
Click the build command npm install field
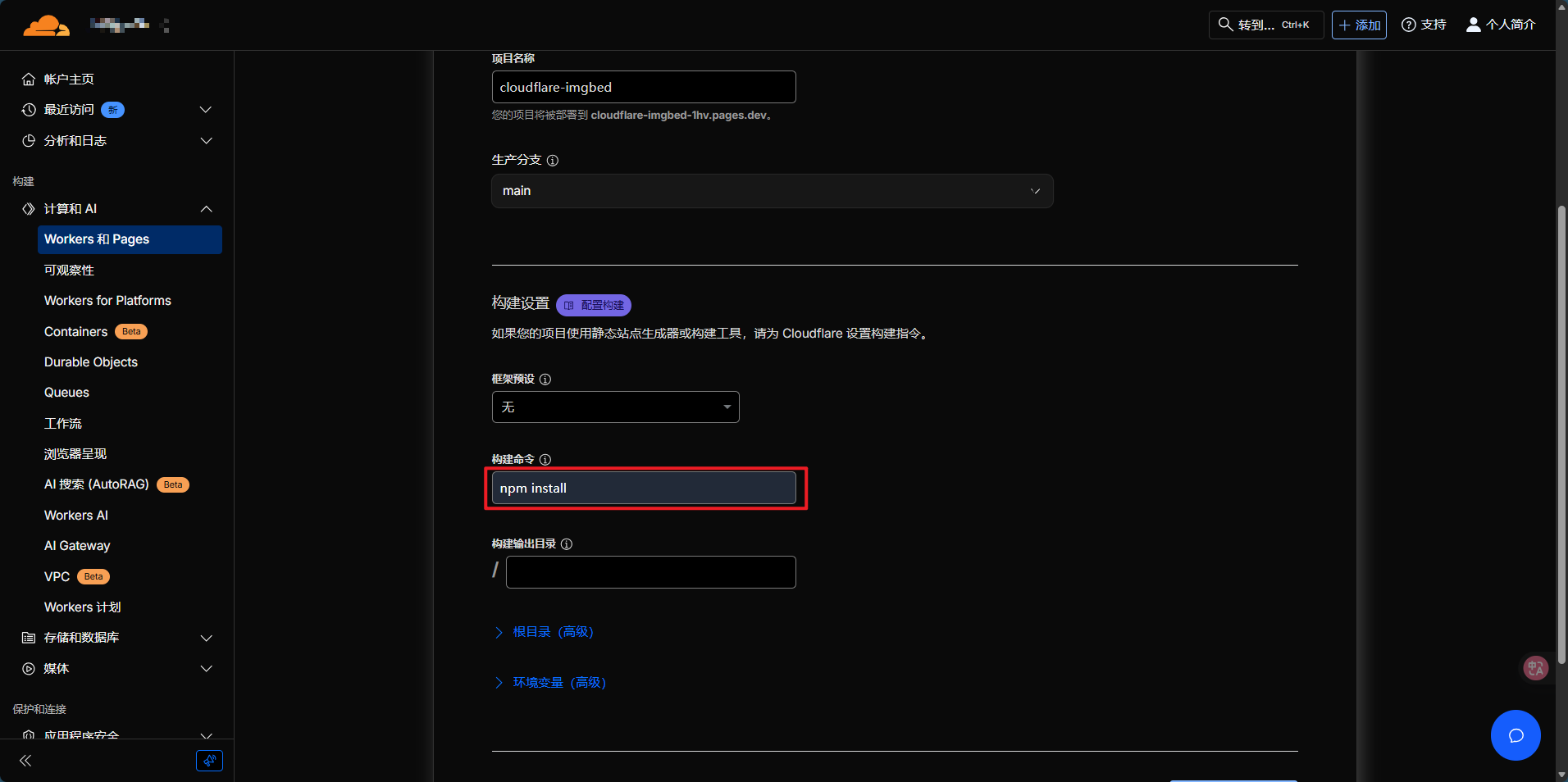click(x=644, y=488)
